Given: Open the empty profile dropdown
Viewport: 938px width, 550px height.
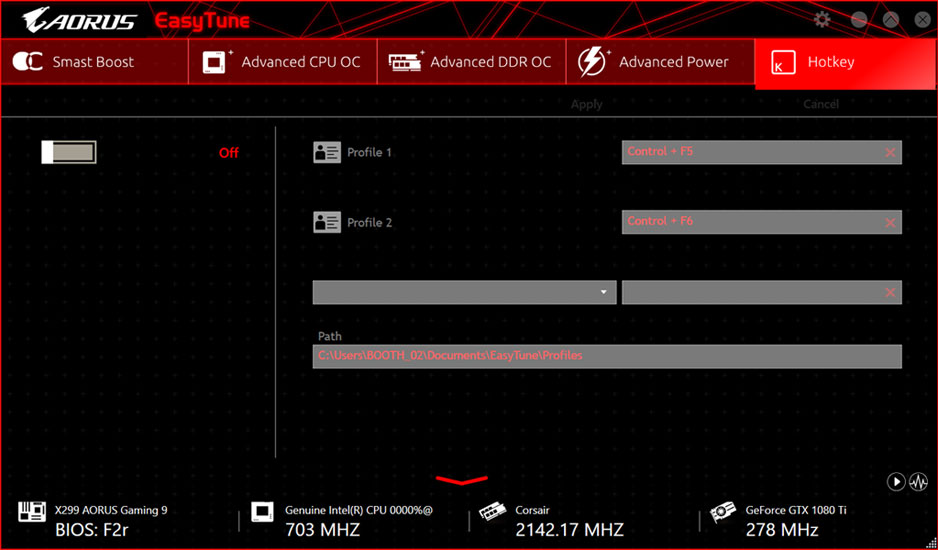Looking at the screenshot, I should click(x=464, y=292).
